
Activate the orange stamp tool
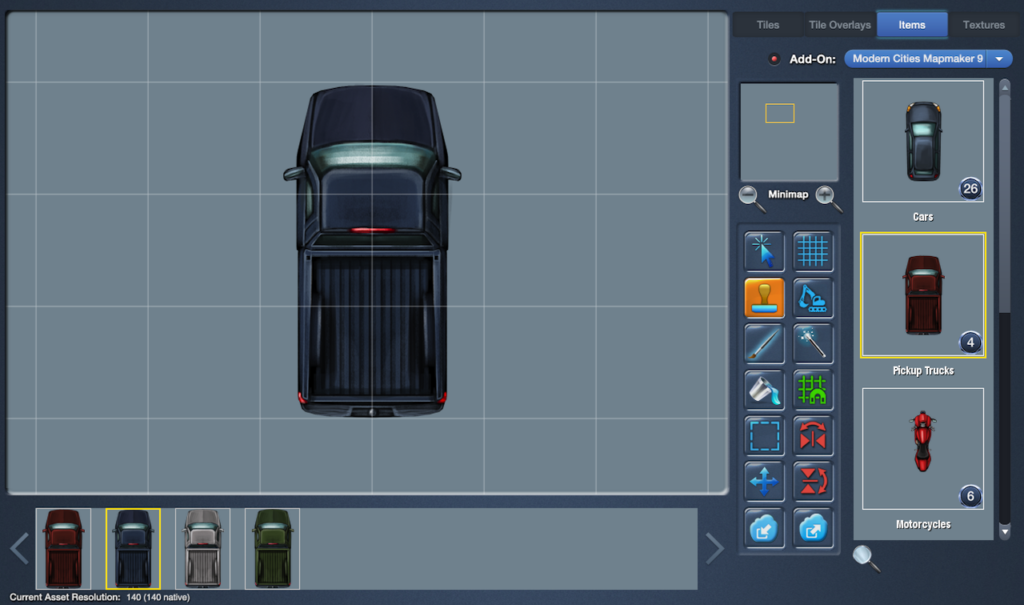(764, 298)
